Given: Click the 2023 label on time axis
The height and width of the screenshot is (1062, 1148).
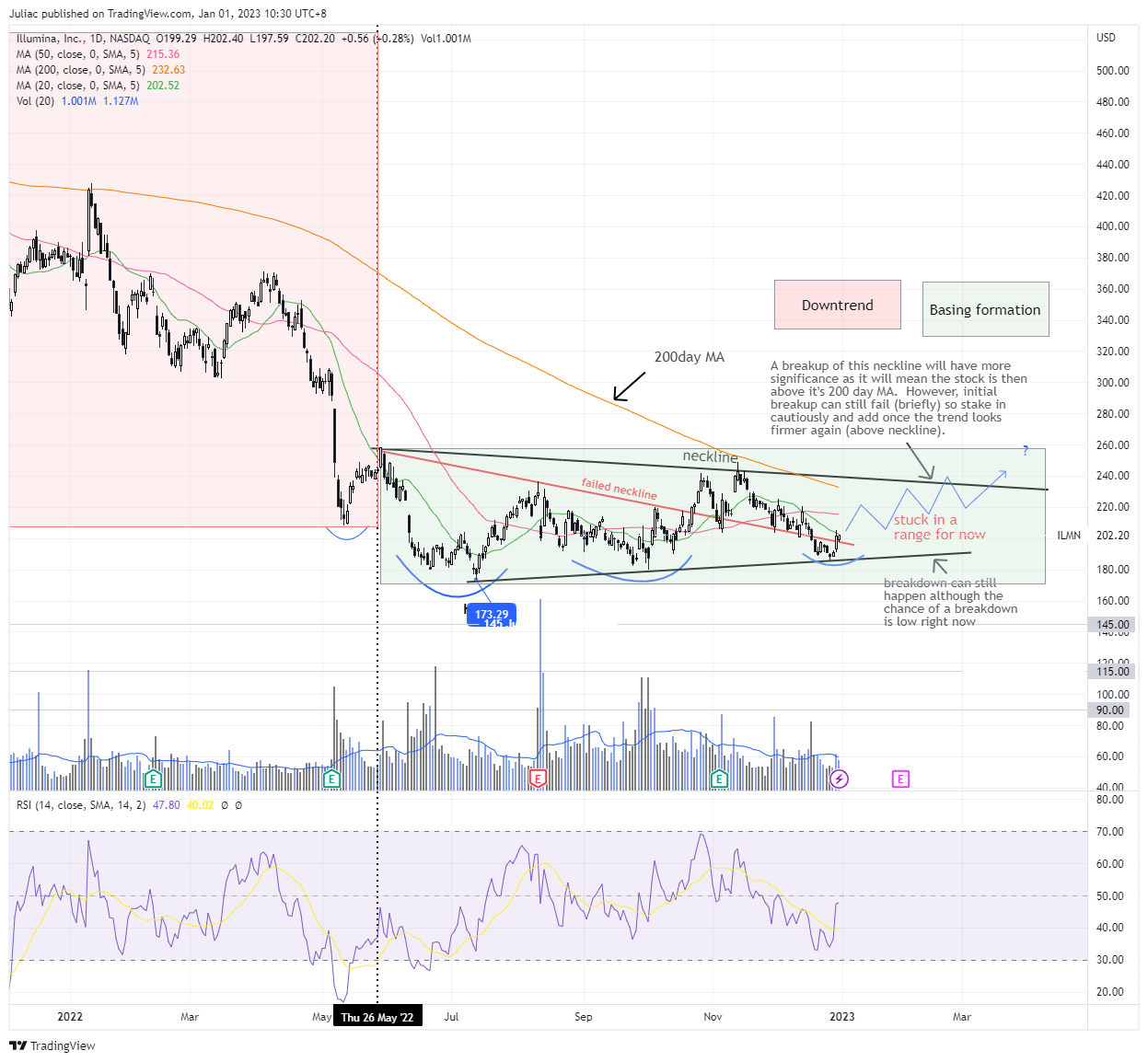Looking at the screenshot, I should click(x=841, y=1017).
